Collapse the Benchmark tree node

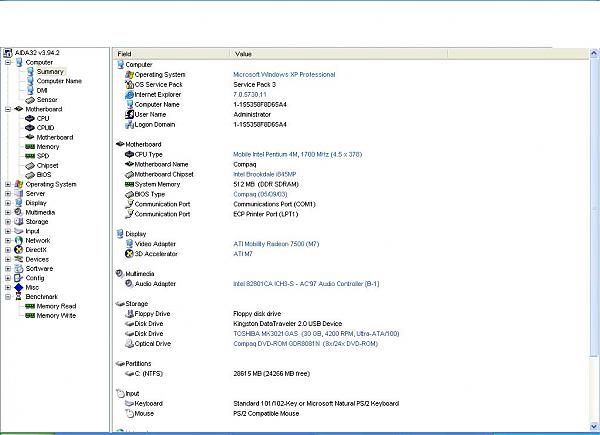pos(8,297)
